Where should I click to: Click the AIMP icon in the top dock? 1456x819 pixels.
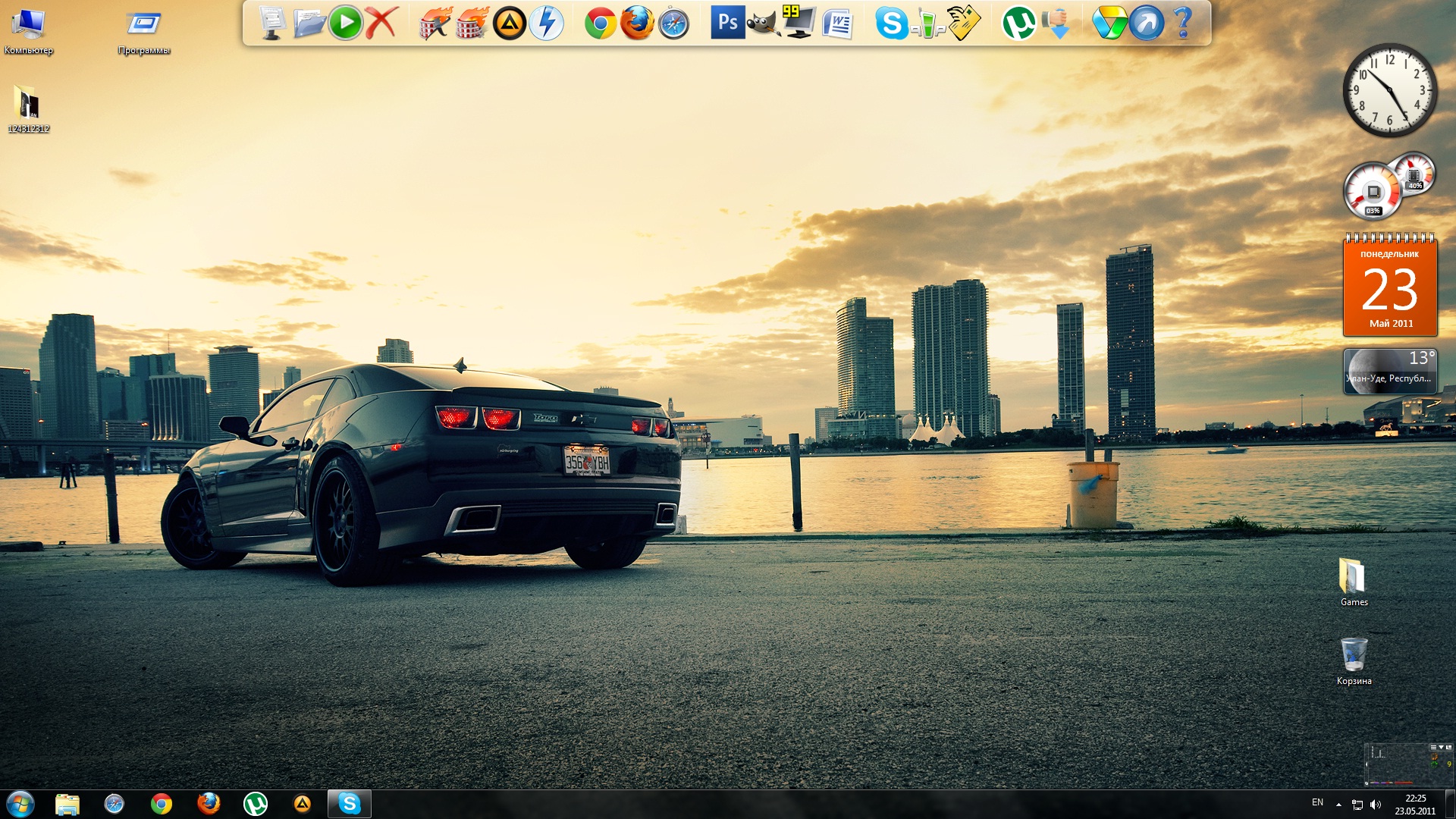(510, 24)
